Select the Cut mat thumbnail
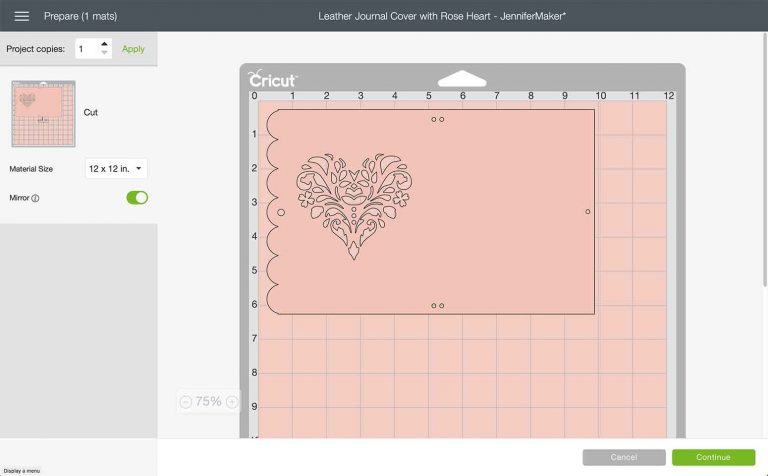Viewport: 768px width, 476px height. pos(44,114)
